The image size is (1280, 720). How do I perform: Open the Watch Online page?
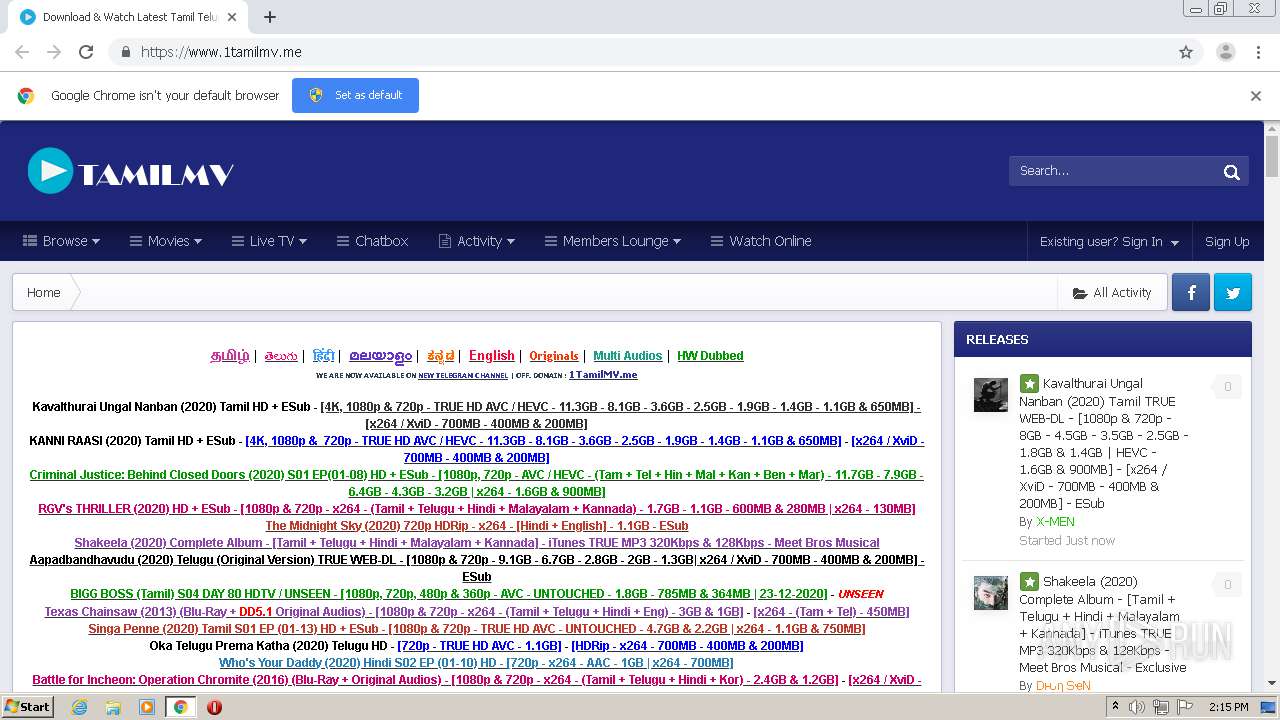click(x=761, y=241)
